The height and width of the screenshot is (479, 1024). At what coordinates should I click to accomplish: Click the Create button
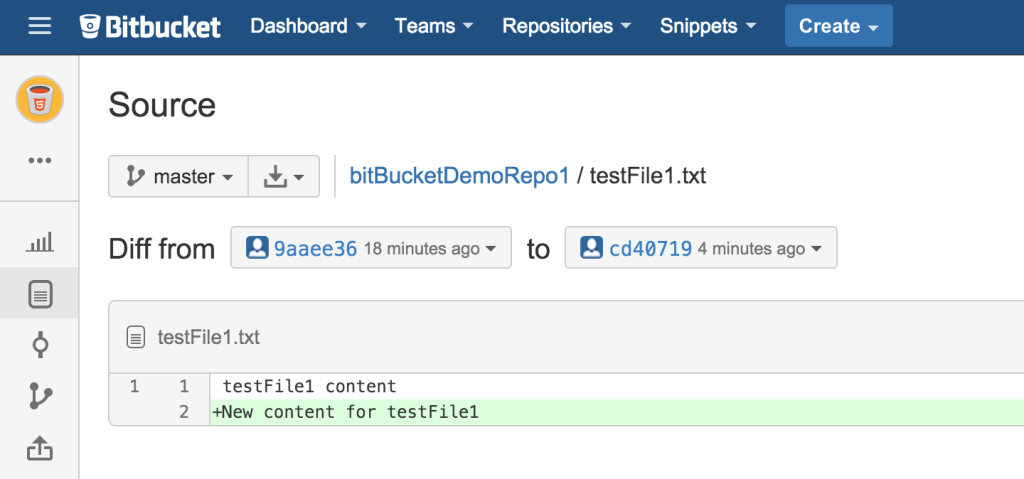pos(838,27)
